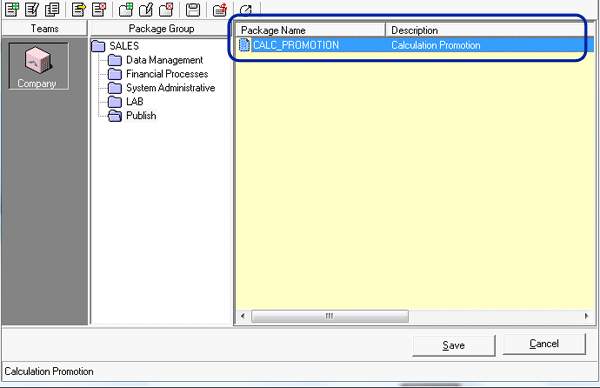Select the Company team icon
Screen dimensions: 600x388
click(38, 66)
